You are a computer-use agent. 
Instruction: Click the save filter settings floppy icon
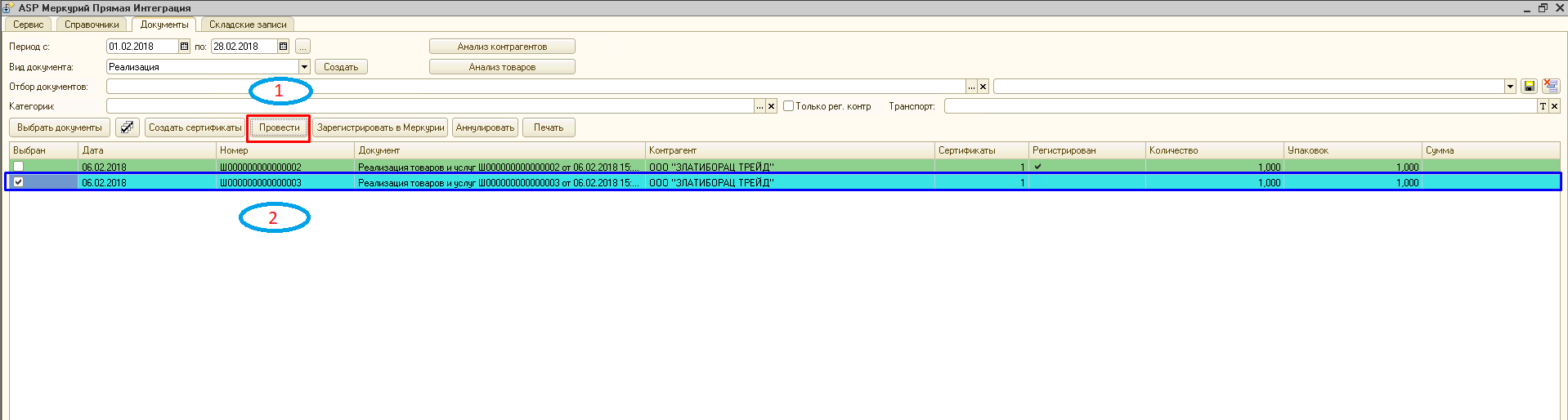1529,87
